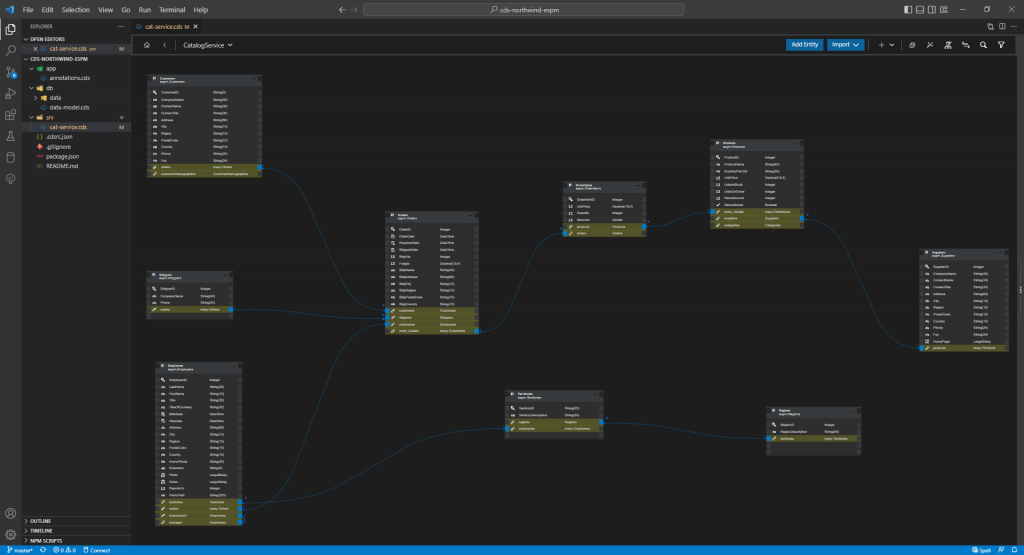Image resolution: width=1024 pixels, height=555 pixels.
Task: Click the back arrow in modeler toolbar
Action: coord(165,45)
